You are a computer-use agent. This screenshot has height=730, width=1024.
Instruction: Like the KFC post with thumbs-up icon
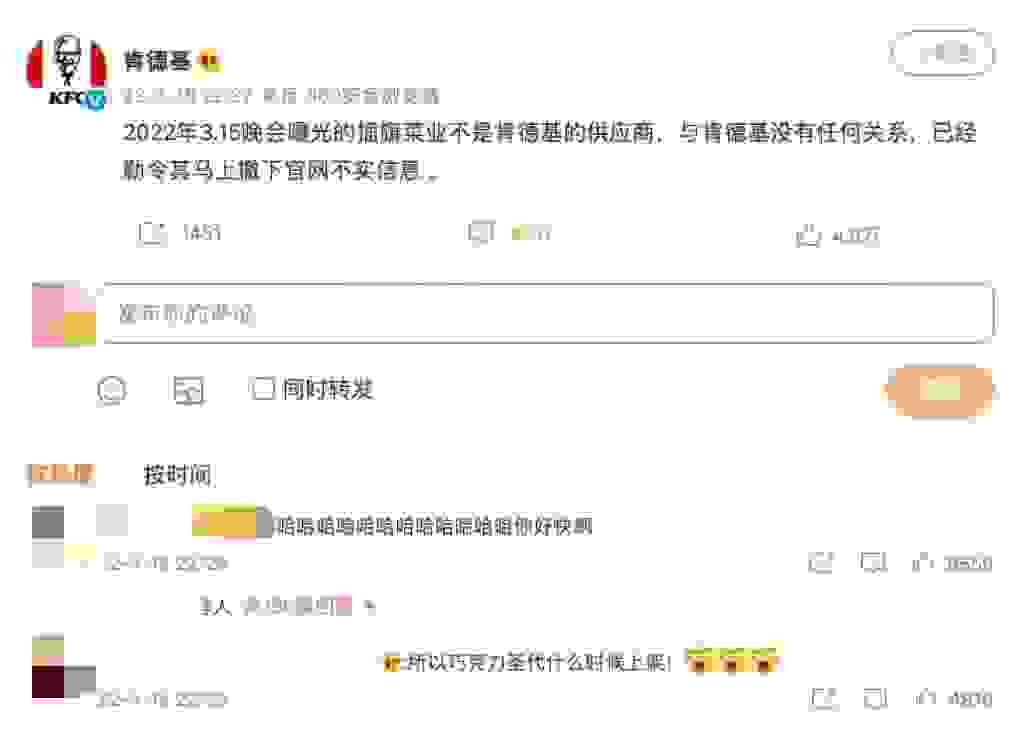coord(808,235)
